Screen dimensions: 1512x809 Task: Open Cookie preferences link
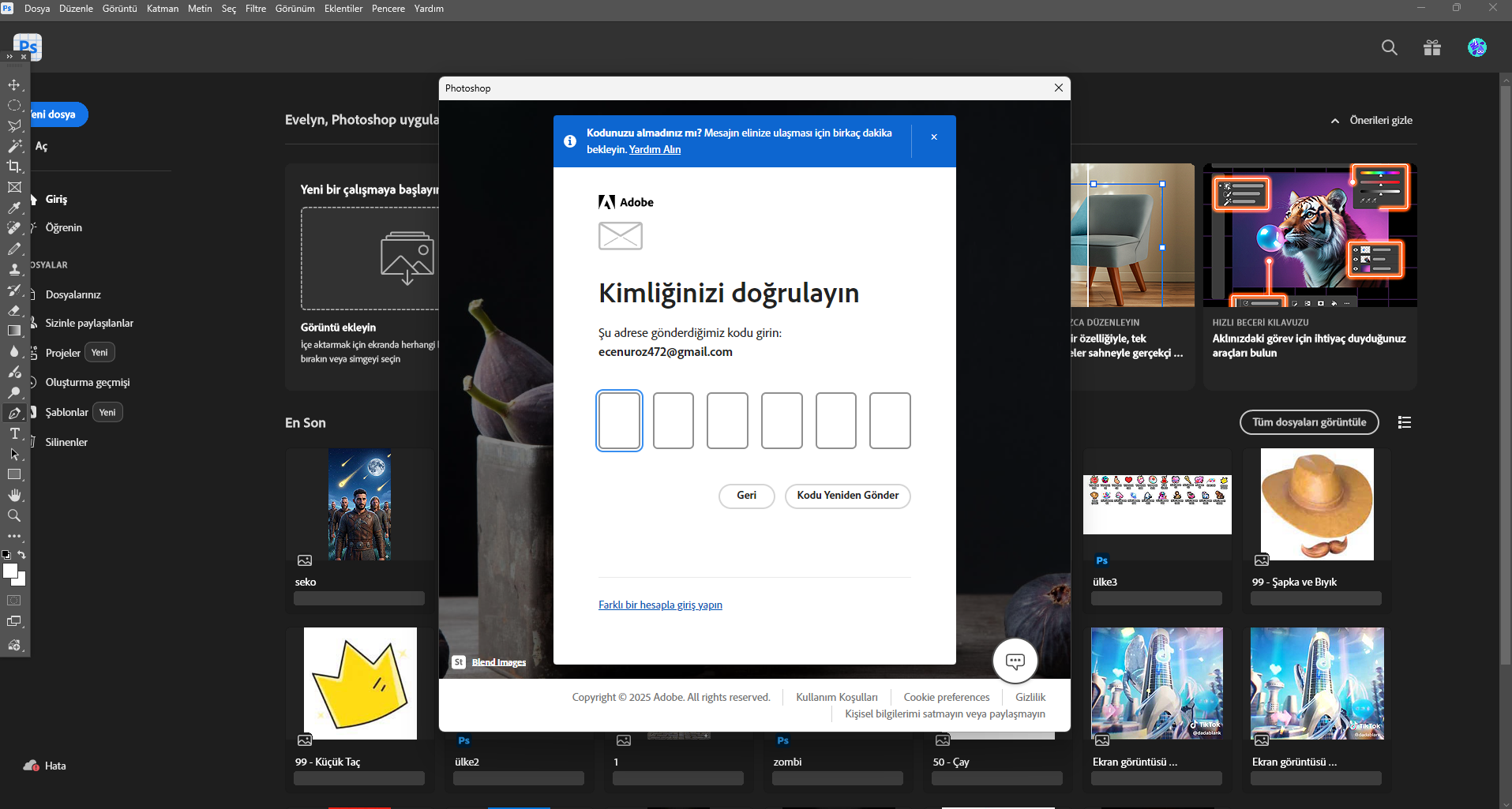coord(947,697)
